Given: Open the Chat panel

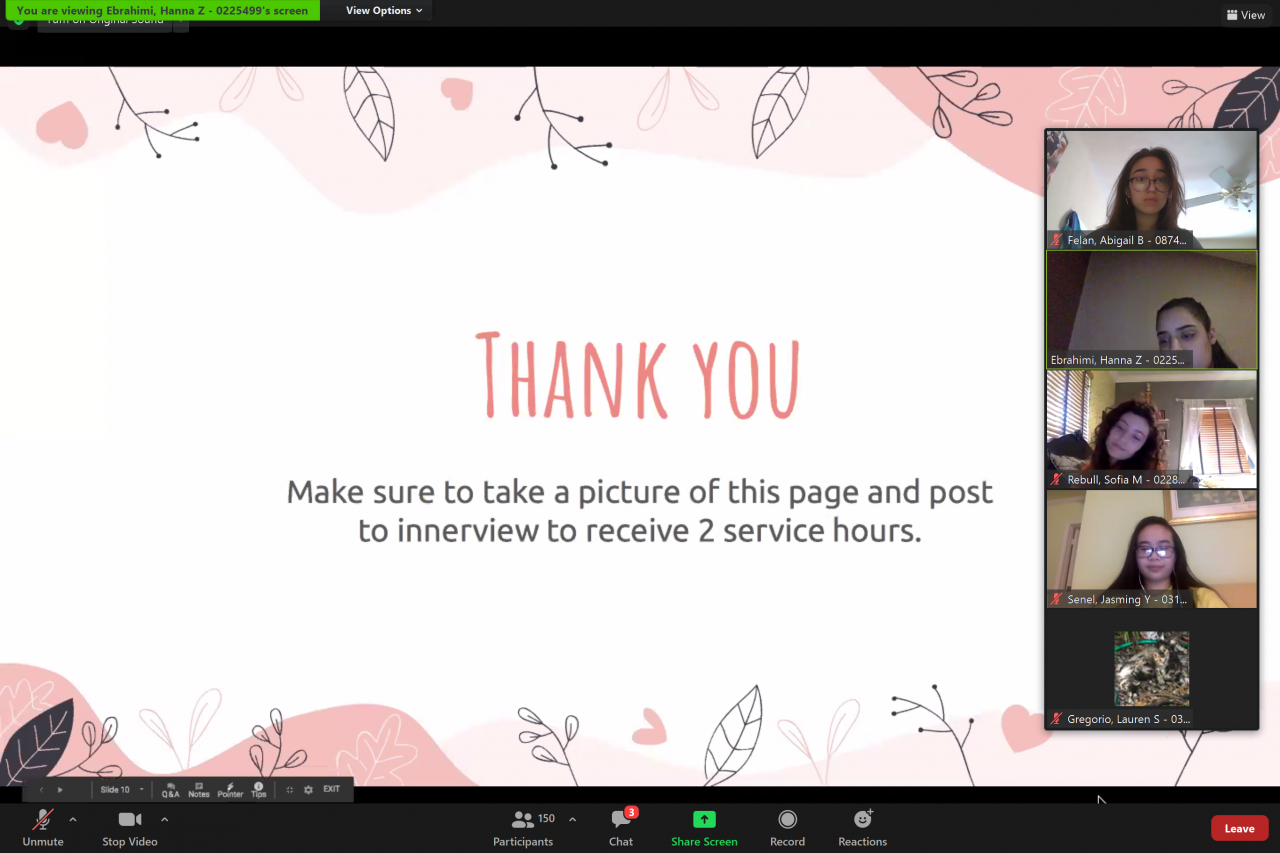Looking at the screenshot, I should 621,828.
